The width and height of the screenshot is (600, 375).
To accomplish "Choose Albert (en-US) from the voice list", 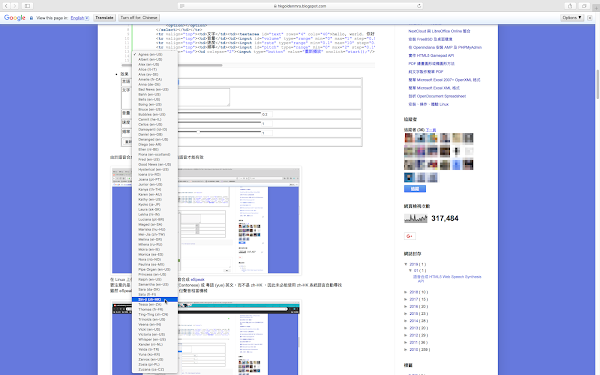I will [x=155, y=59].
